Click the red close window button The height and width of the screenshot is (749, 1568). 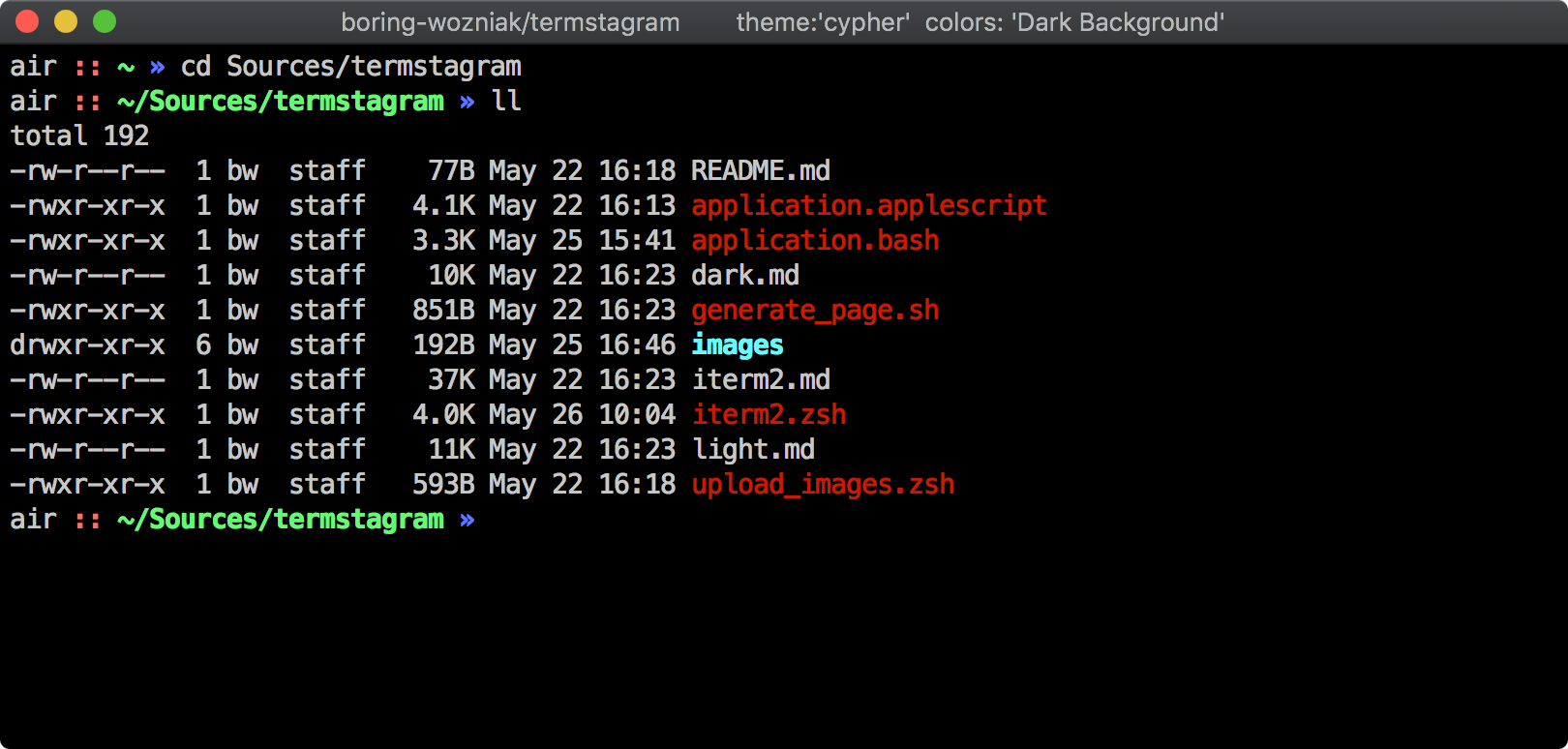tap(27, 21)
